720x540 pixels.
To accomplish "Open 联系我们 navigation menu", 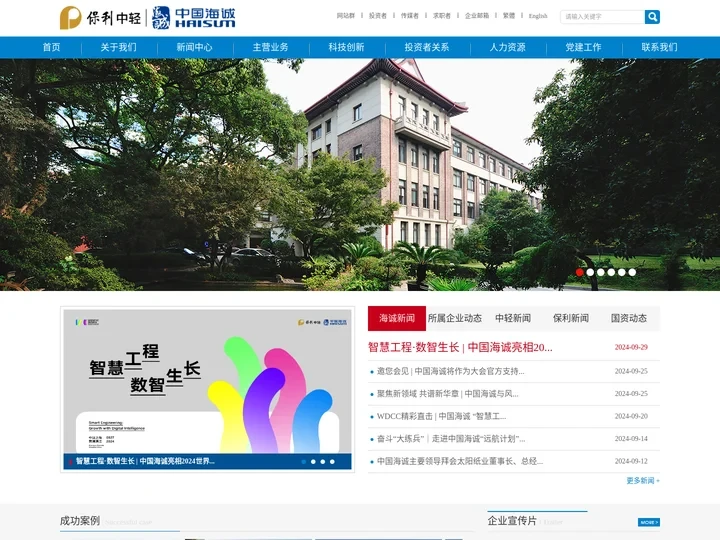I will 659,47.
